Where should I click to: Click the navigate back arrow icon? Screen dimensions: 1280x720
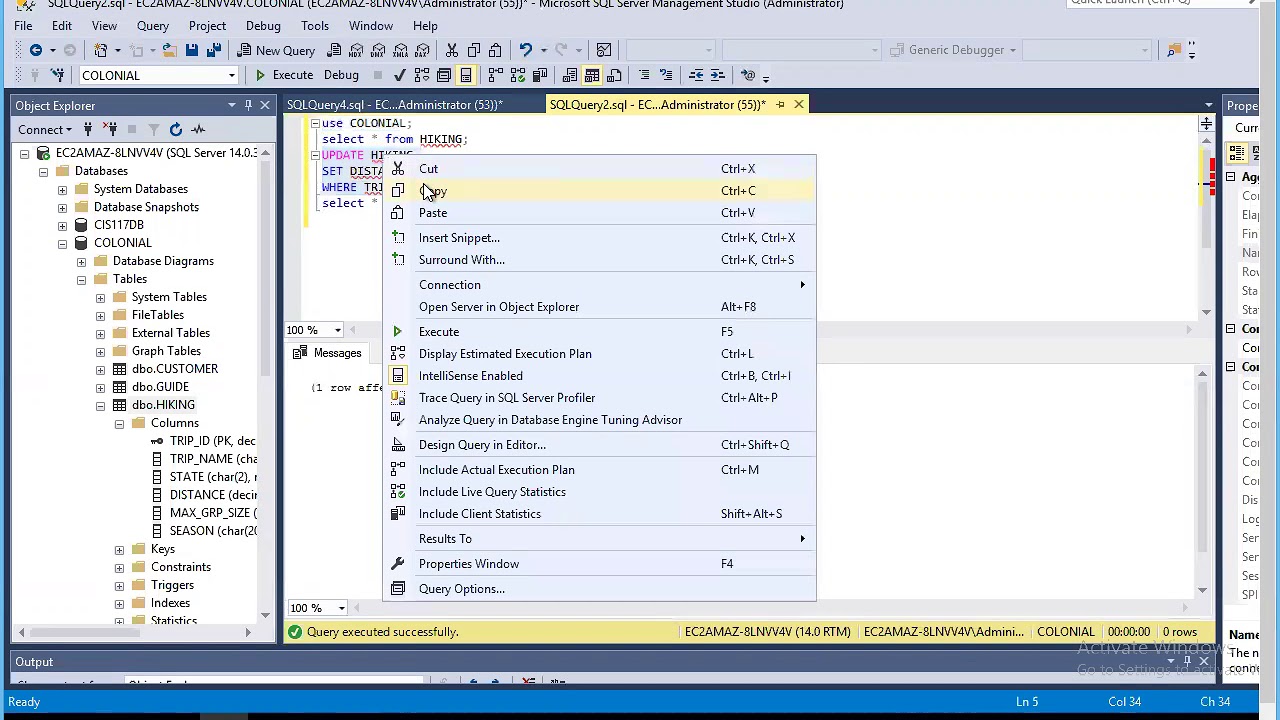pos(36,50)
